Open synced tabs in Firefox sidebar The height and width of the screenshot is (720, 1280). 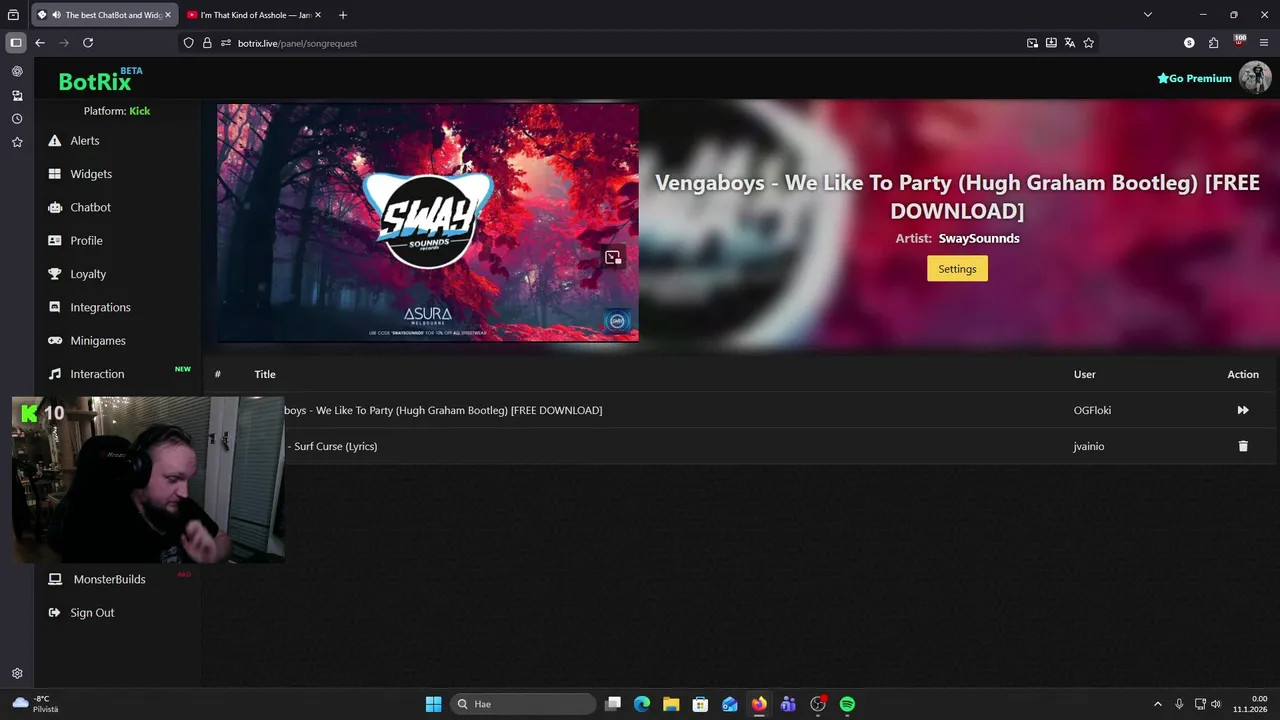tap(17, 96)
